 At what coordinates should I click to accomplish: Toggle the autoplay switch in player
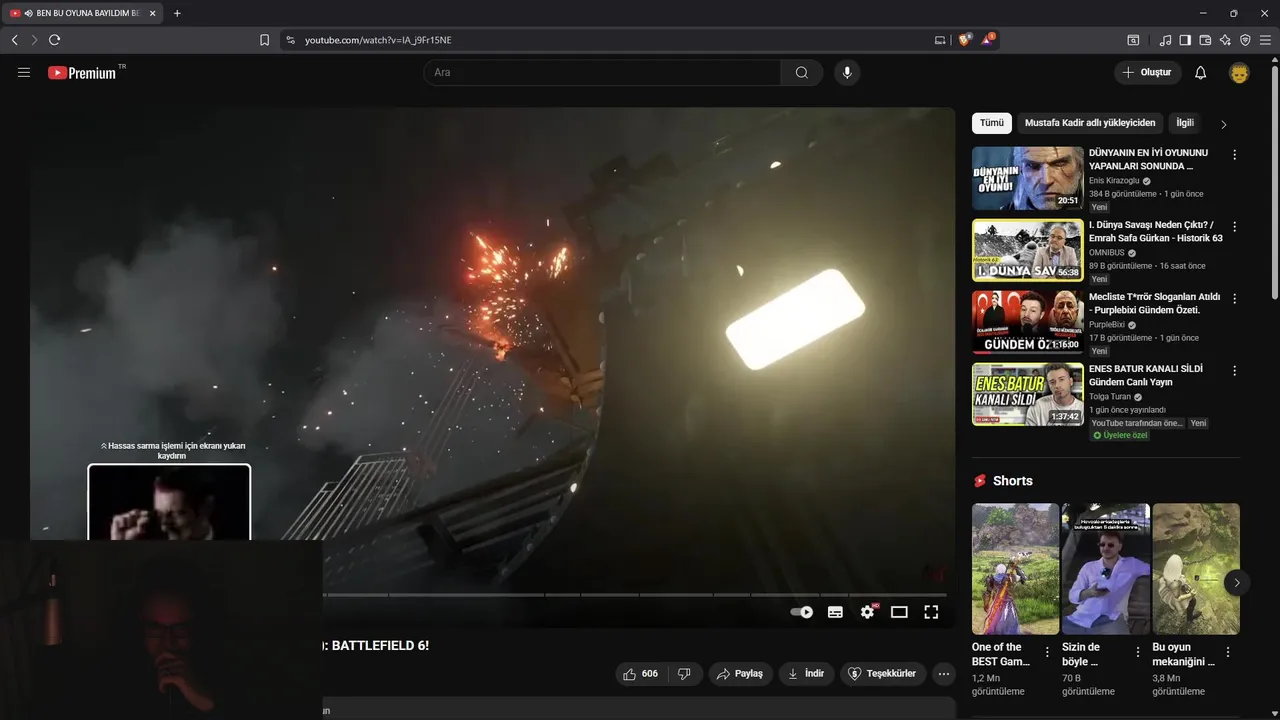(802, 612)
